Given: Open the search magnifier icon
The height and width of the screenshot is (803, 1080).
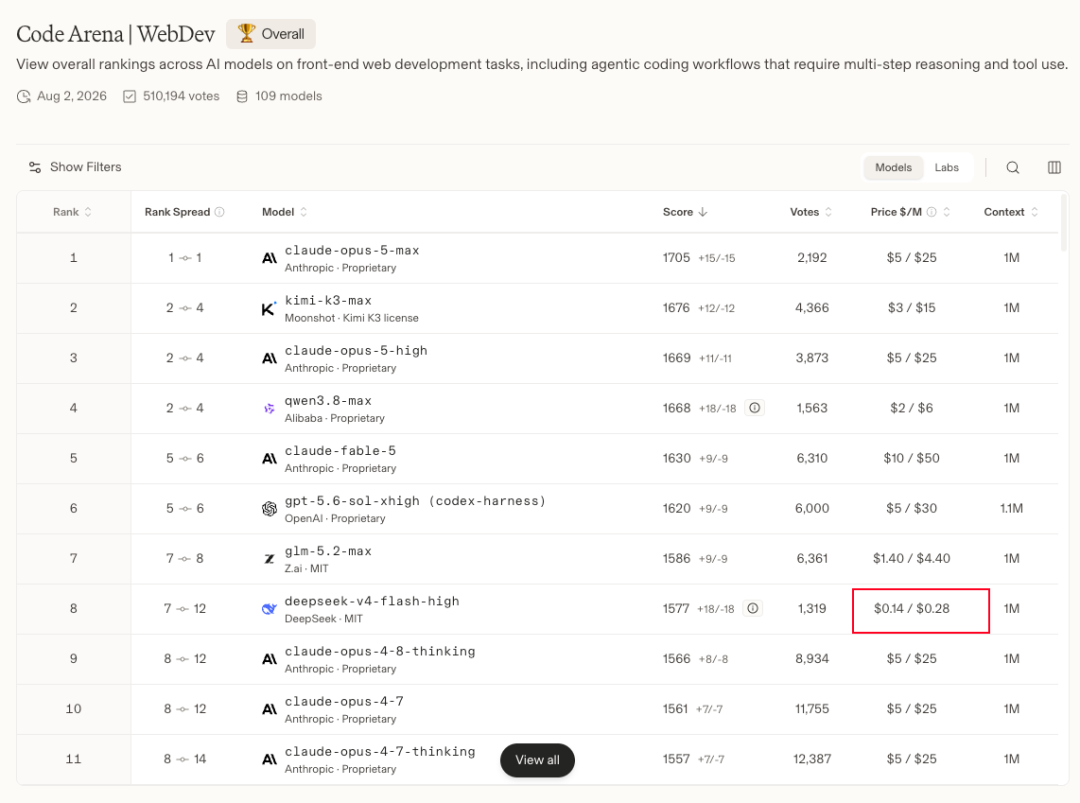Looking at the screenshot, I should click(1012, 167).
